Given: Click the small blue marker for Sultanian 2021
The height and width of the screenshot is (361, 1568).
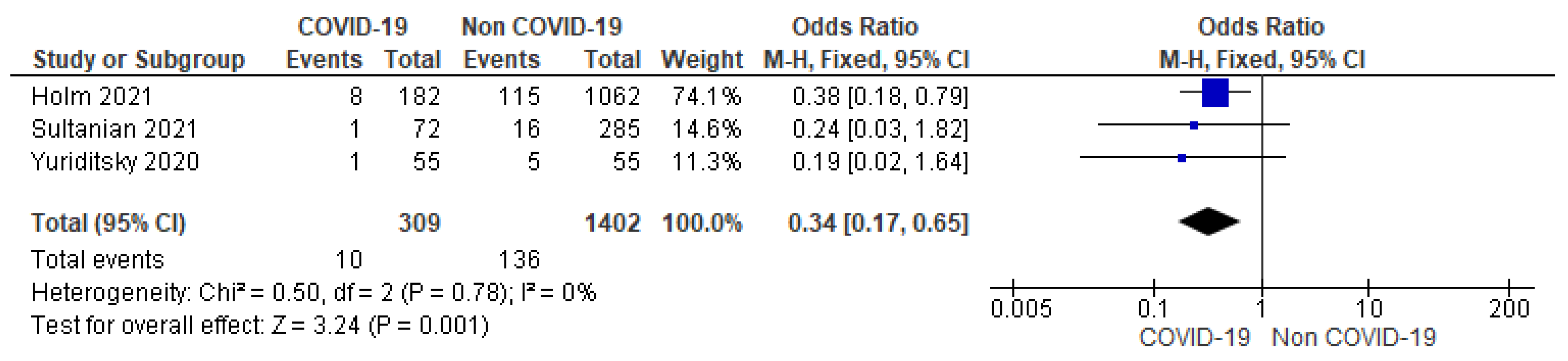Looking at the screenshot, I should (1193, 125).
